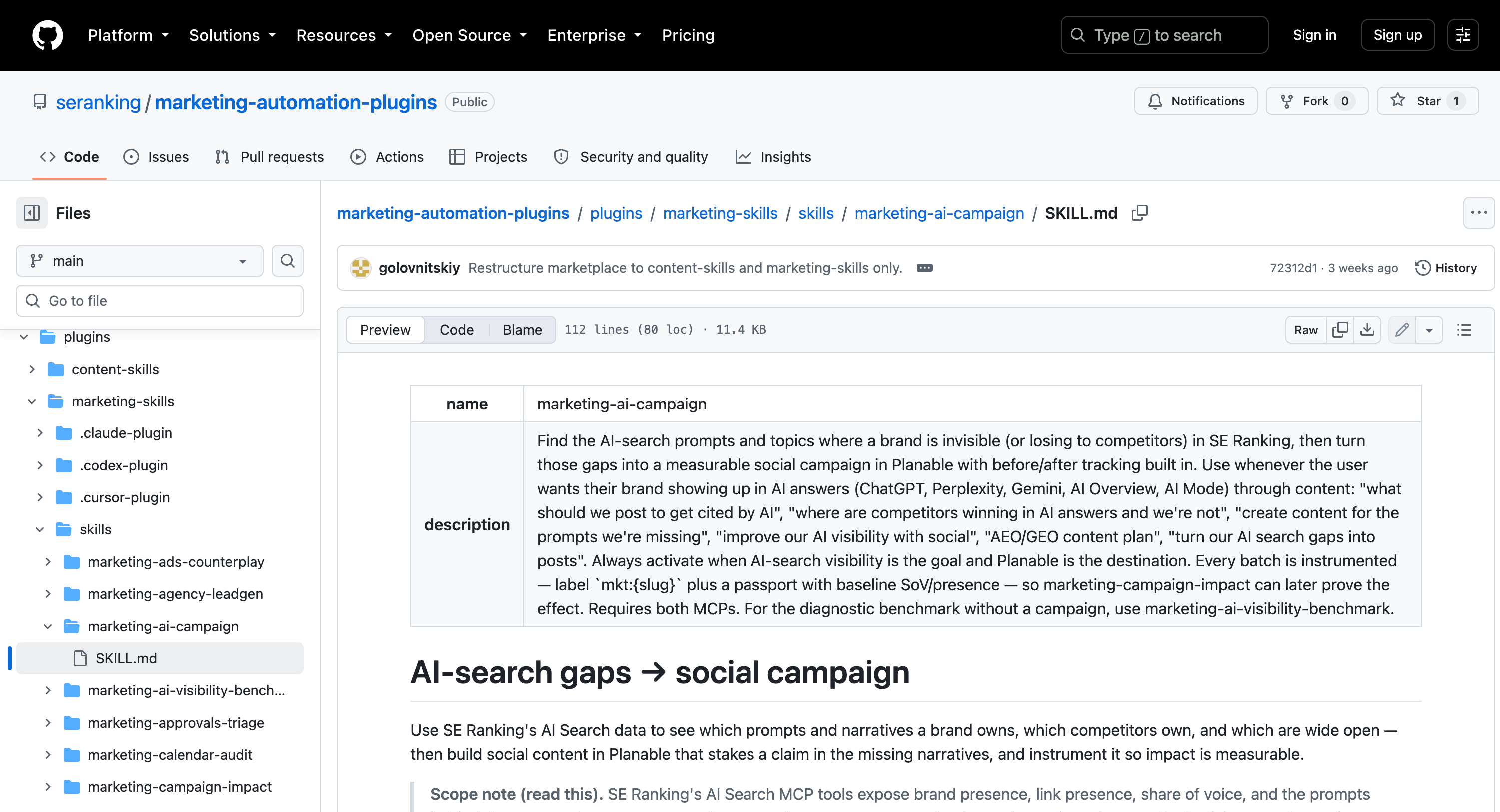This screenshot has width=1500, height=812.
Task: Open the Insights tab
Action: click(772, 157)
